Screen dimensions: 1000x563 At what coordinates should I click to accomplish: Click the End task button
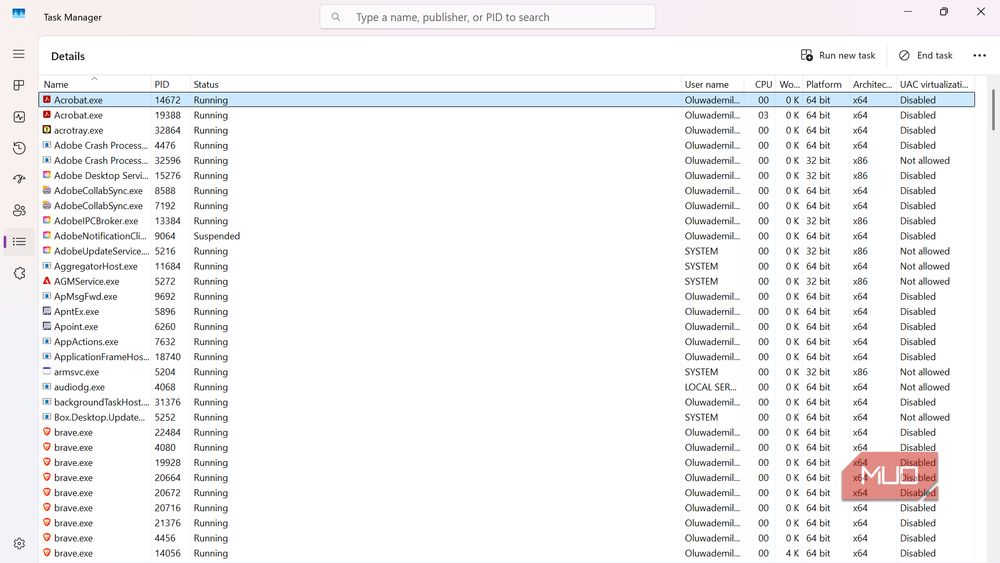pos(925,55)
